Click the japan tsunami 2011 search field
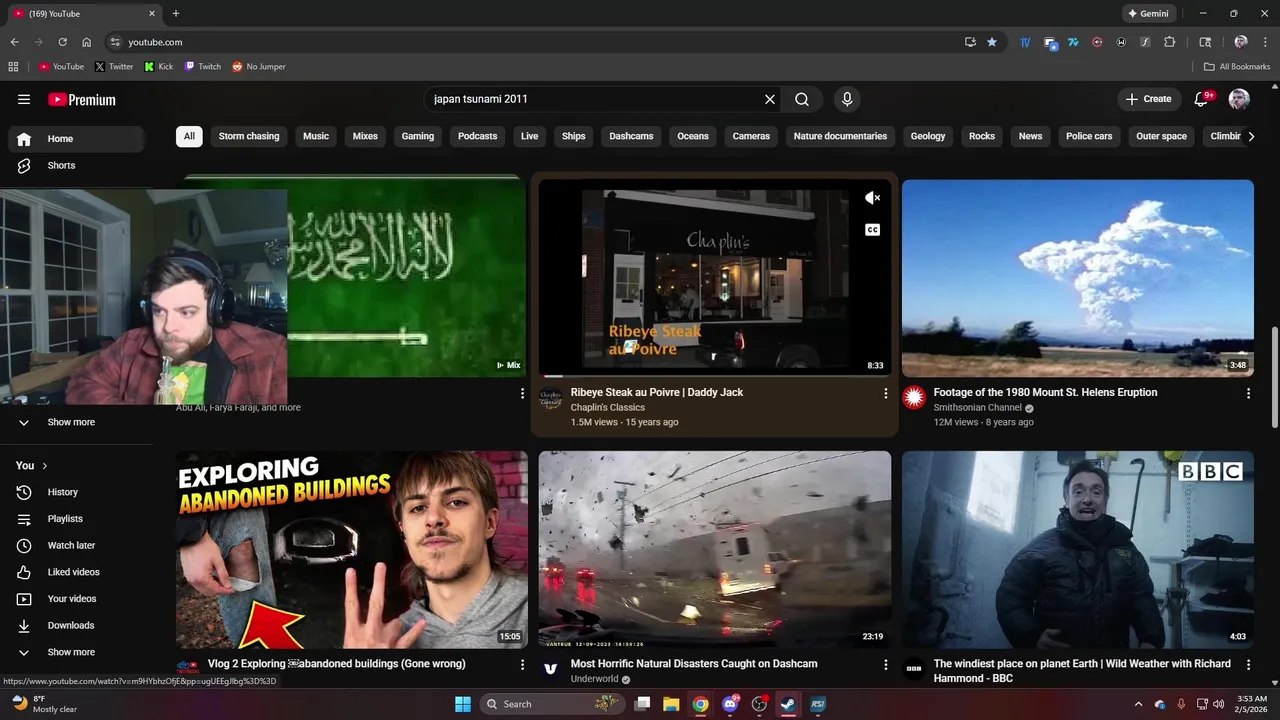1280x720 pixels. point(593,99)
